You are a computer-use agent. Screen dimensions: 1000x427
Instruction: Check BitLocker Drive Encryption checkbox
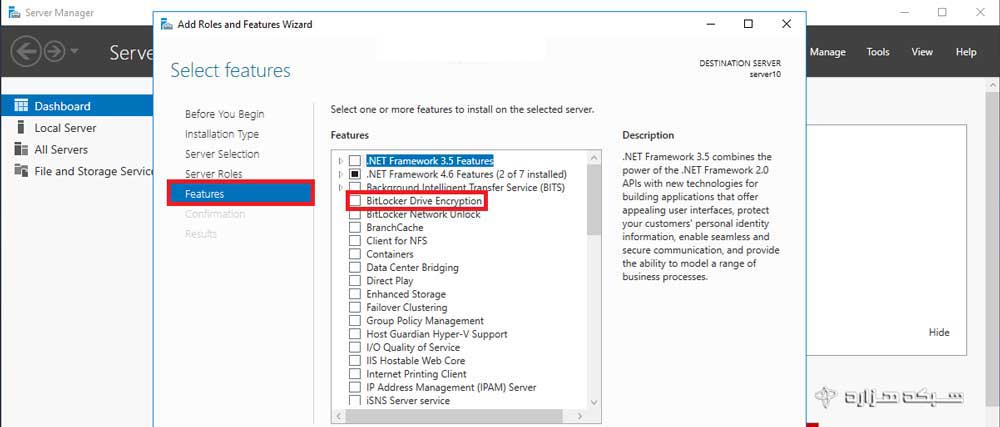355,201
